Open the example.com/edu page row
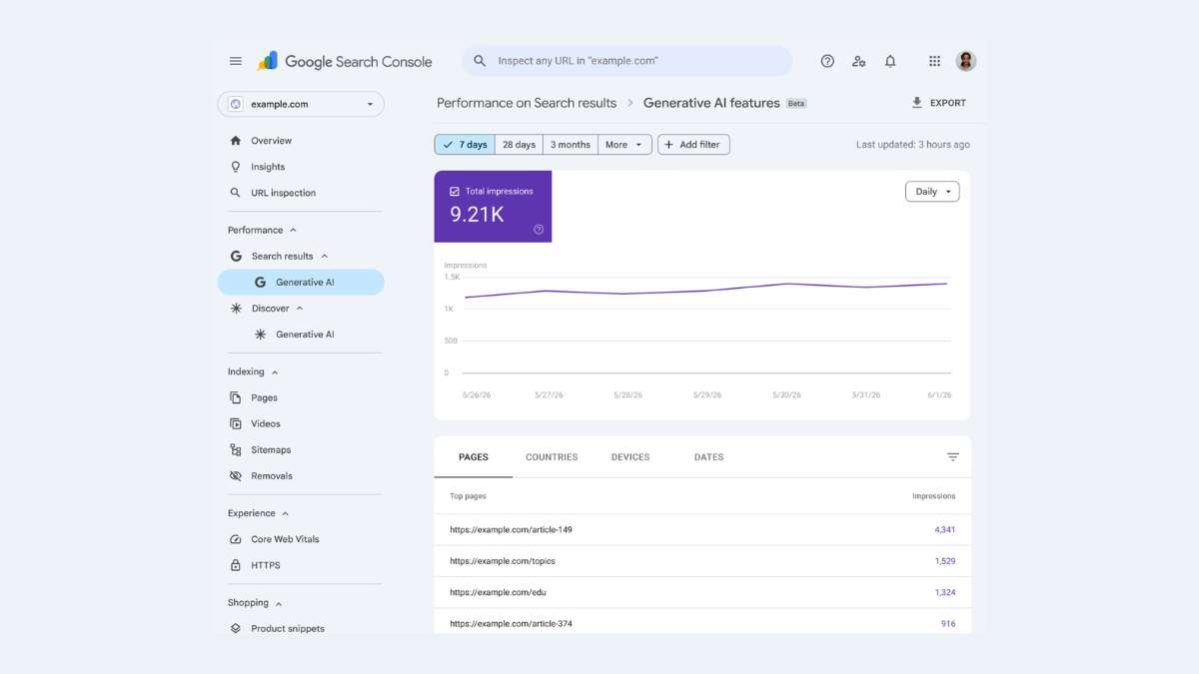Image resolution: width=1199 pixels, height=674 pixels. [x=702, y=592]
